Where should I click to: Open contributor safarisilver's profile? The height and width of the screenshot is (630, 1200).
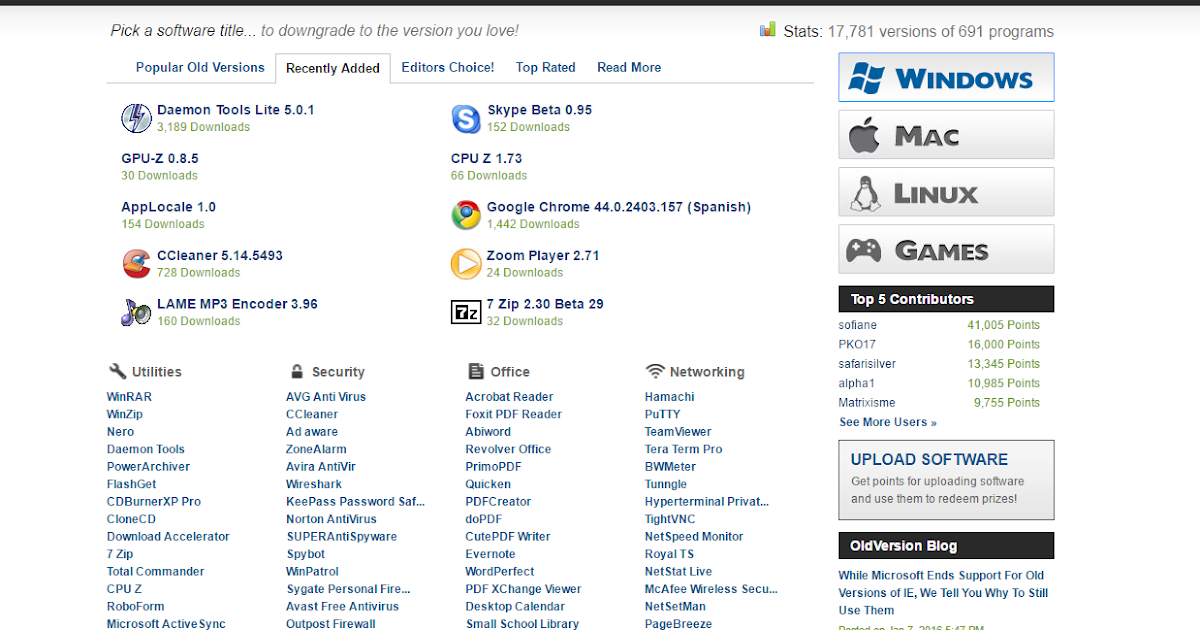[867, 364]
